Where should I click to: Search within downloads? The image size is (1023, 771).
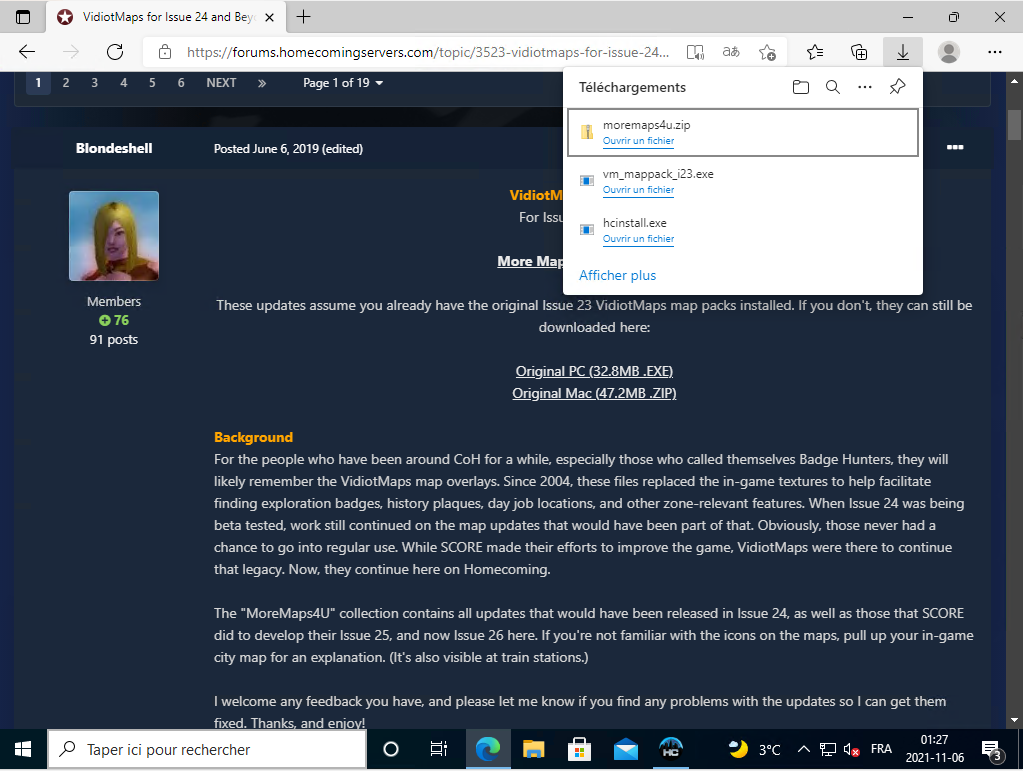pyautogui.click(x=832, y=87)
